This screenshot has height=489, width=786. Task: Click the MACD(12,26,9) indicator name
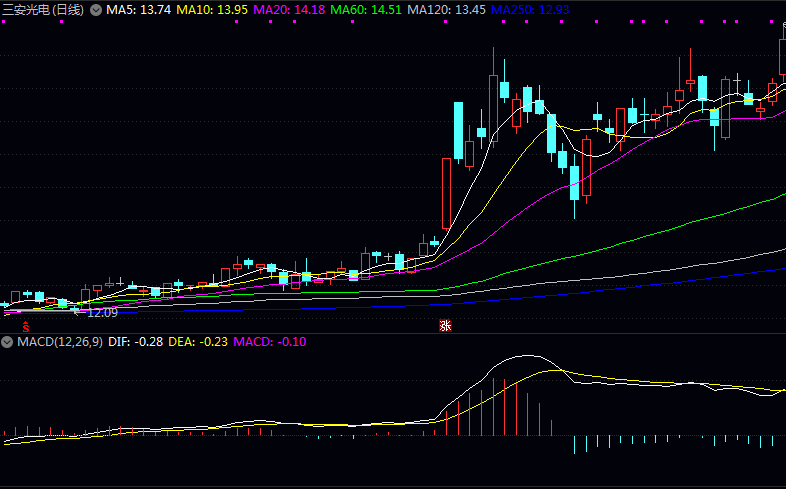pyautogui.click(x=60, y=342)
